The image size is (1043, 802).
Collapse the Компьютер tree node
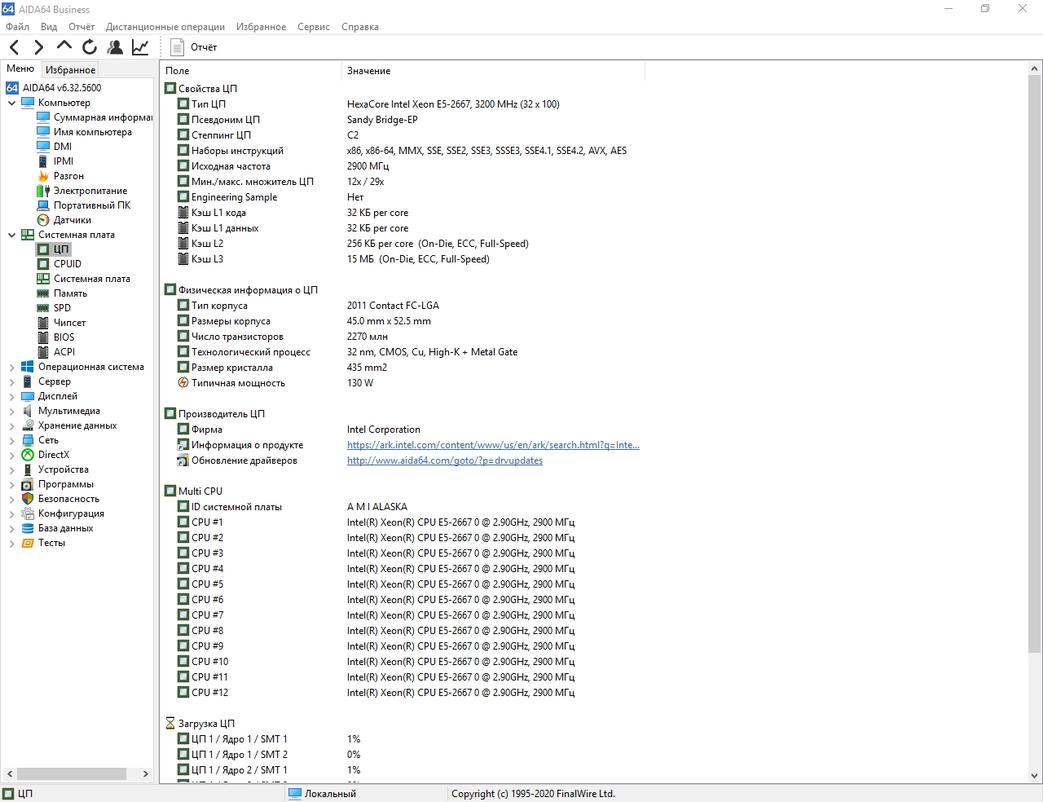(x=11, y=103)
